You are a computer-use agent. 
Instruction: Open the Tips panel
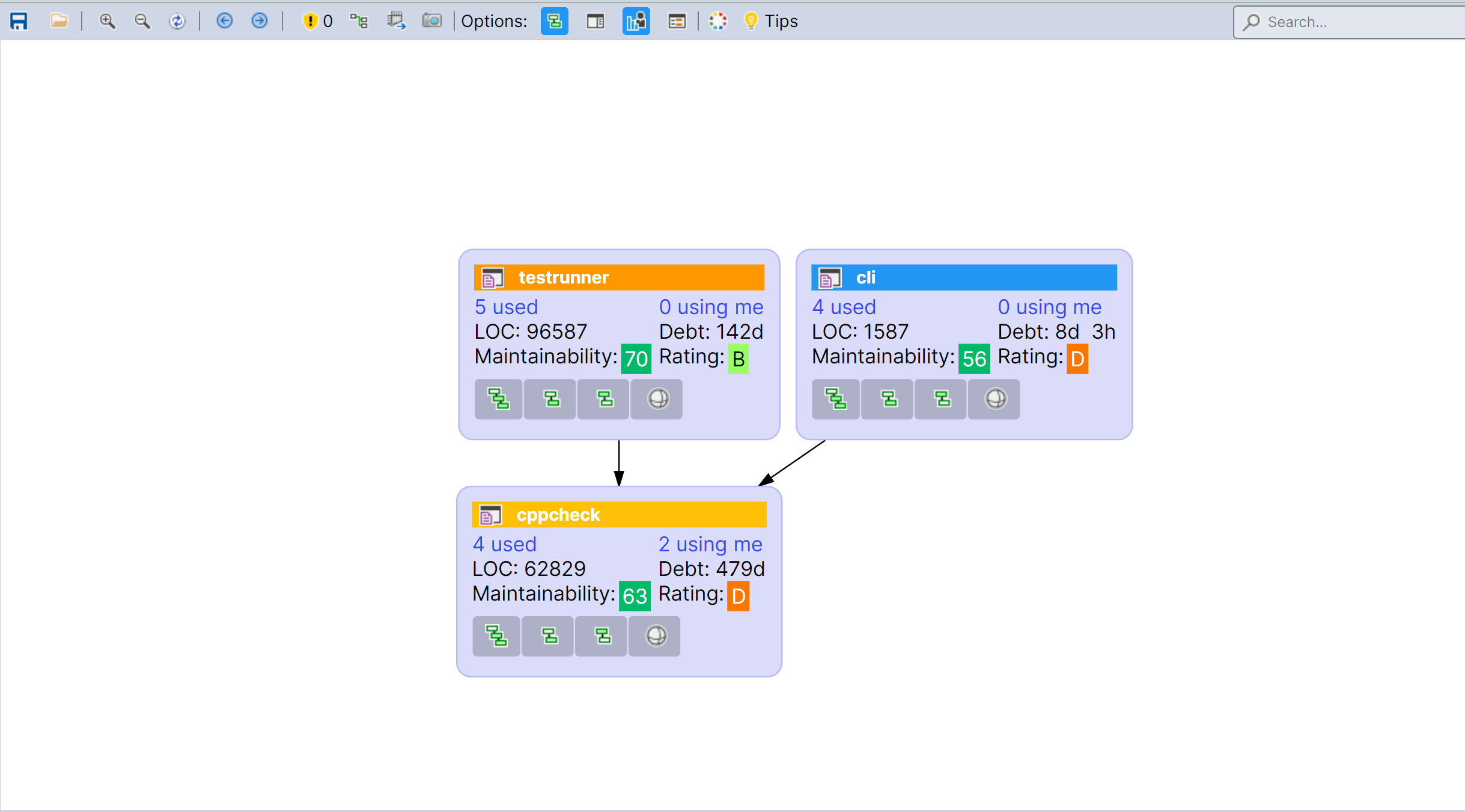coord(779,21)
